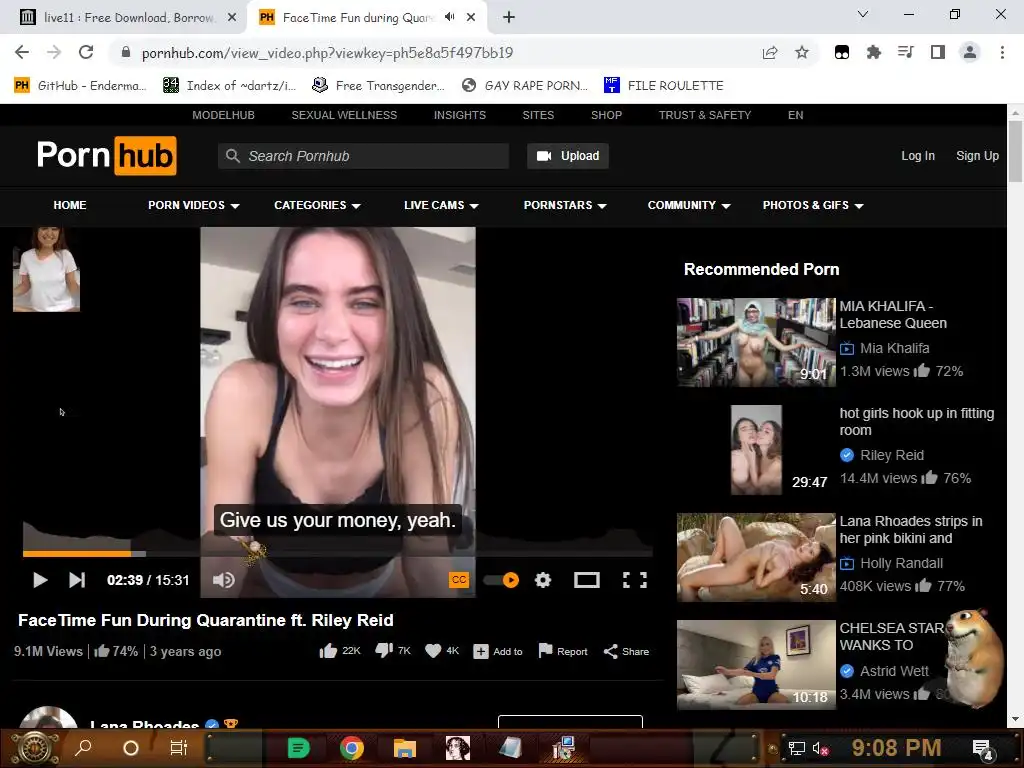The image size is (1024, 768).
Task: Toggle the browser side panel icon
Action: [x=938, y=52]
